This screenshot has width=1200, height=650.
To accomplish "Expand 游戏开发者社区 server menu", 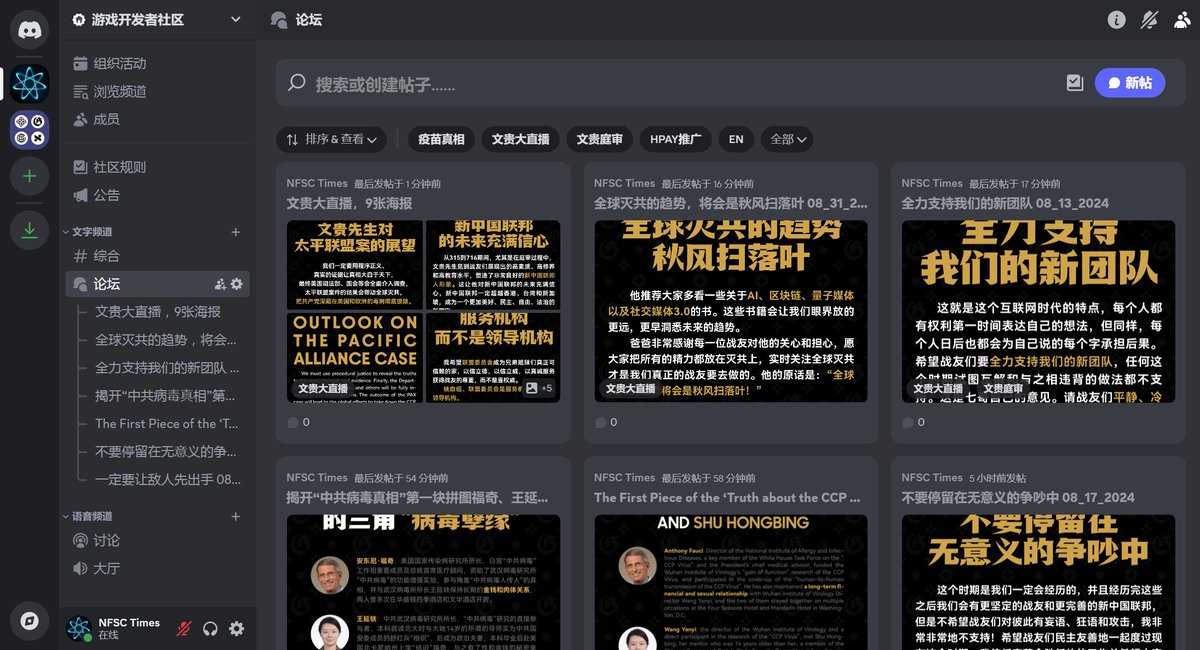I will [x=157, y=19].
